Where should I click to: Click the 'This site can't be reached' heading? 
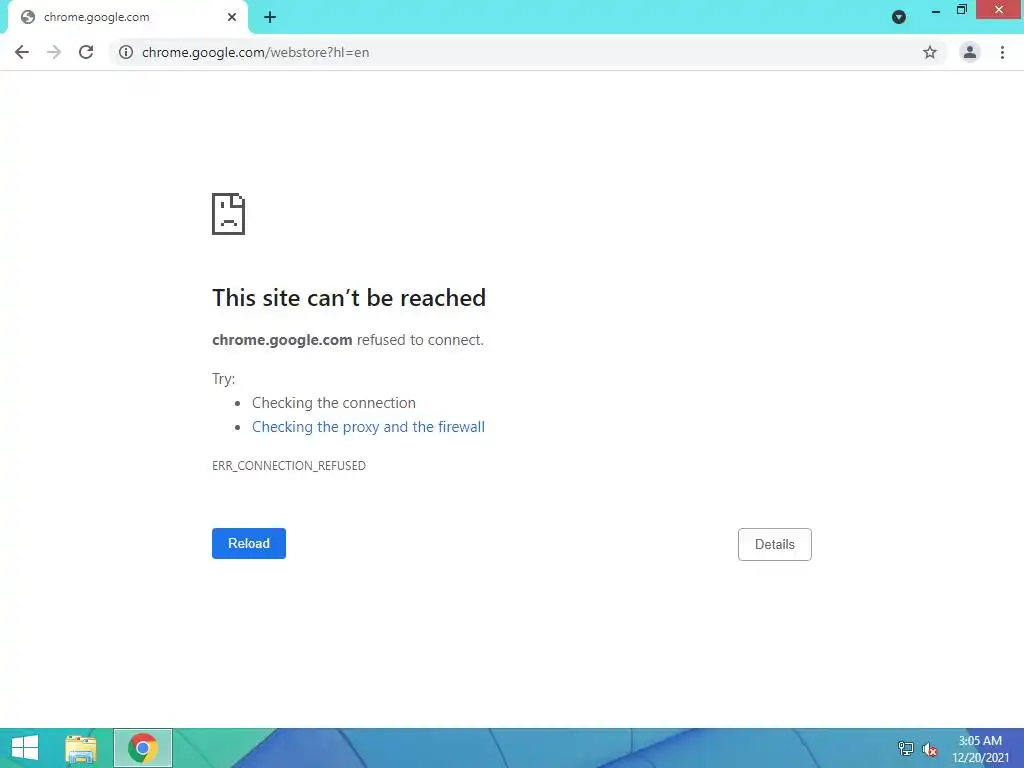tap(349, 298)
